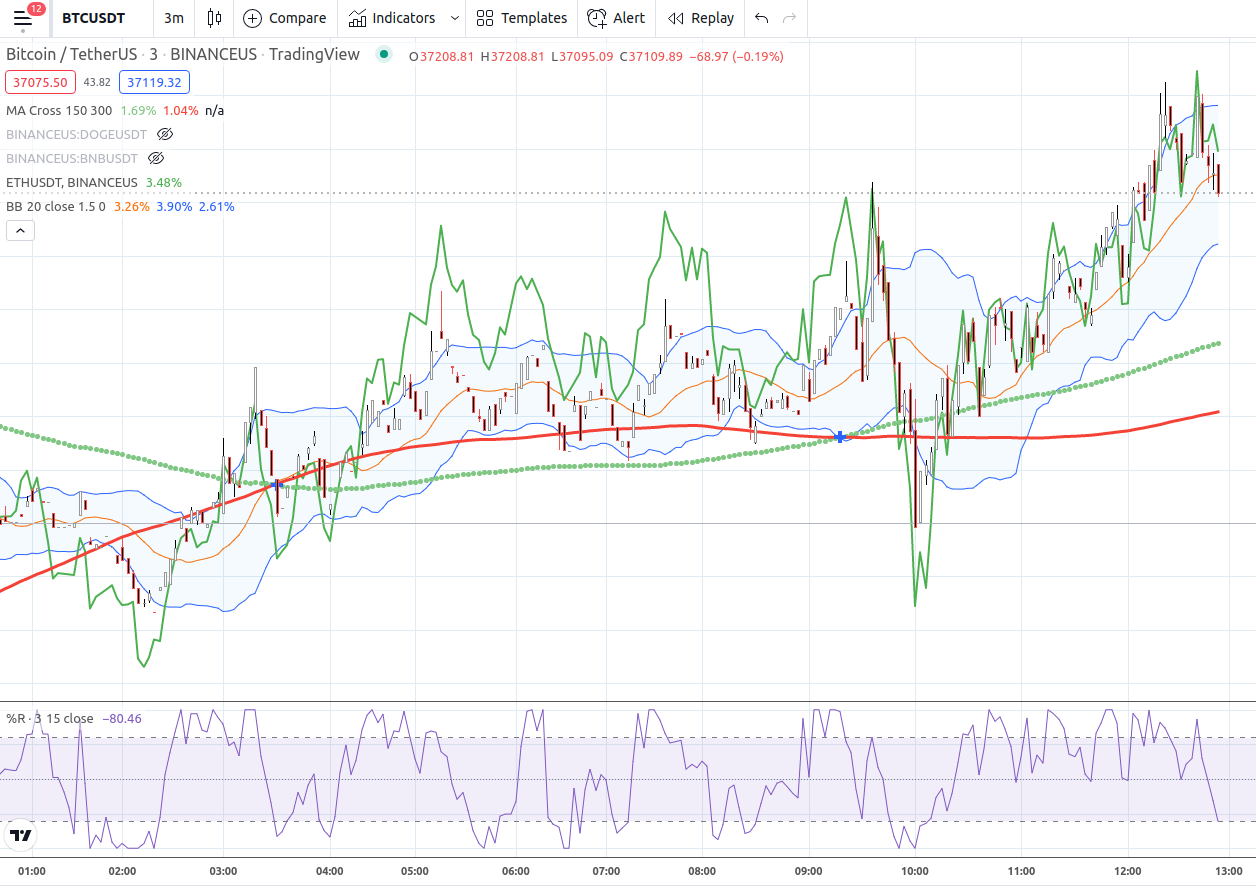Click the -80.46 Williams %R value
The image size is (1256, 887).
click(122, 718)
